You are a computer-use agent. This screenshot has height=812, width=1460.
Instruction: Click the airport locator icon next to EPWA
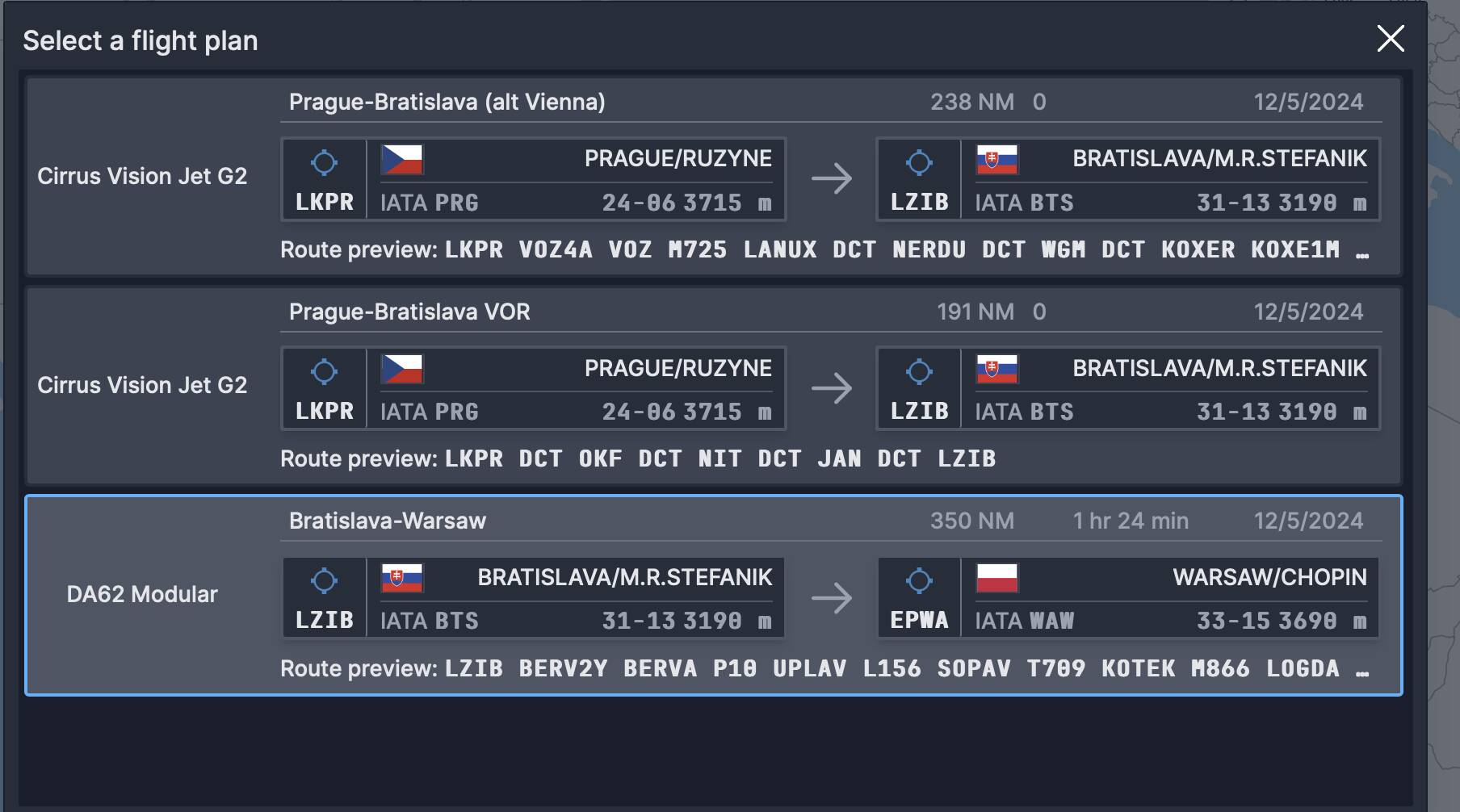918,579
